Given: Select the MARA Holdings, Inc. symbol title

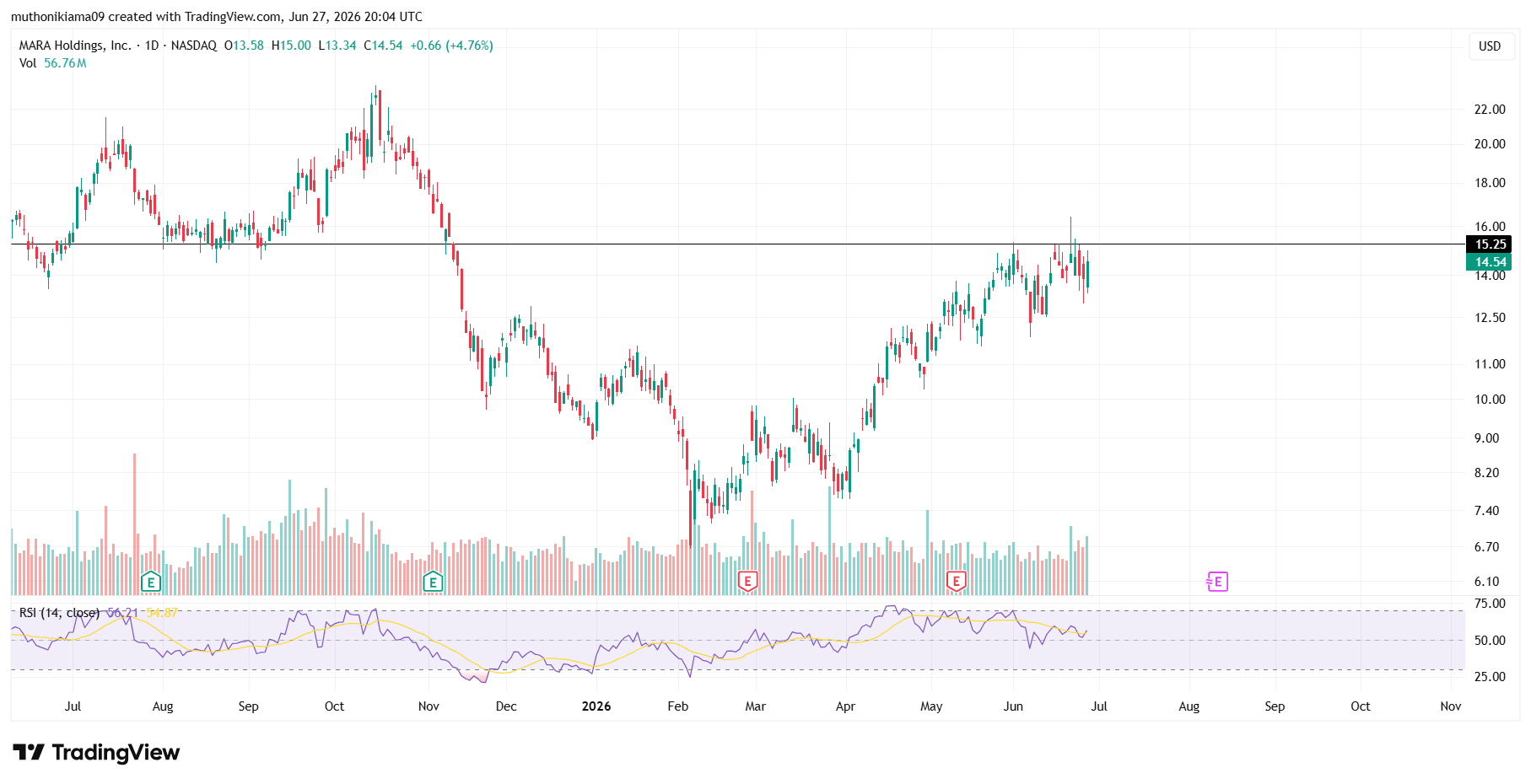Looking at the screenshot, I should click(x=75, y=46).
